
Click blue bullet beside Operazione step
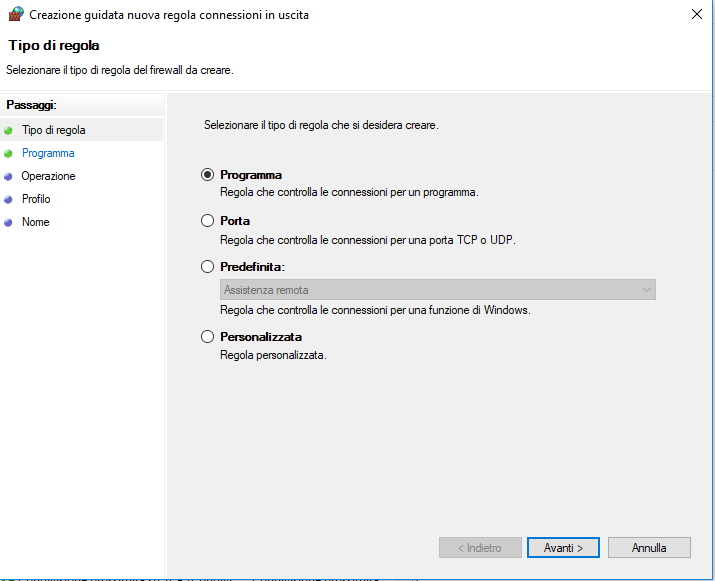tap(9, 177)
